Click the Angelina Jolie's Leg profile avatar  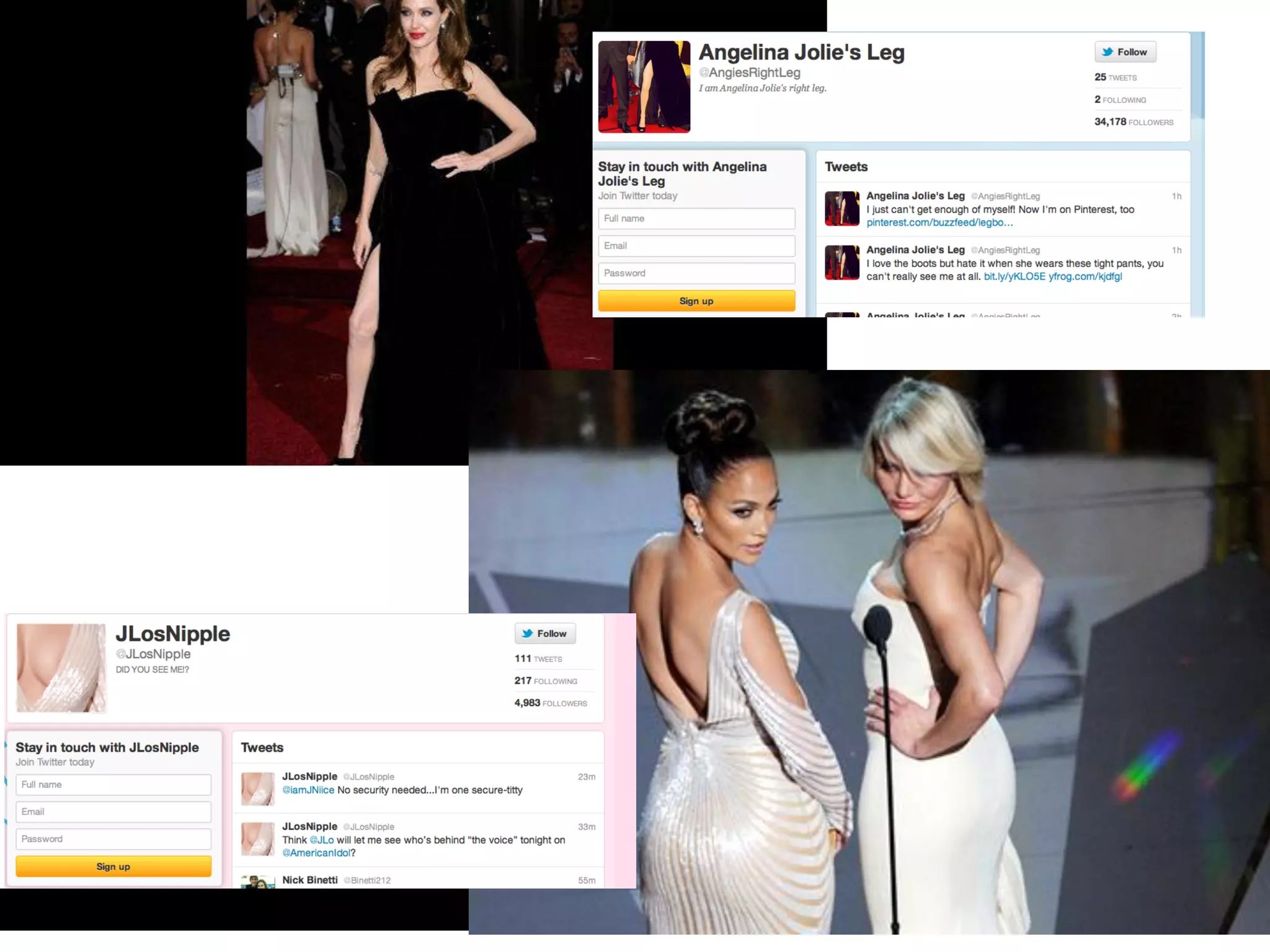pyautogui.click(x=644, y=87)
